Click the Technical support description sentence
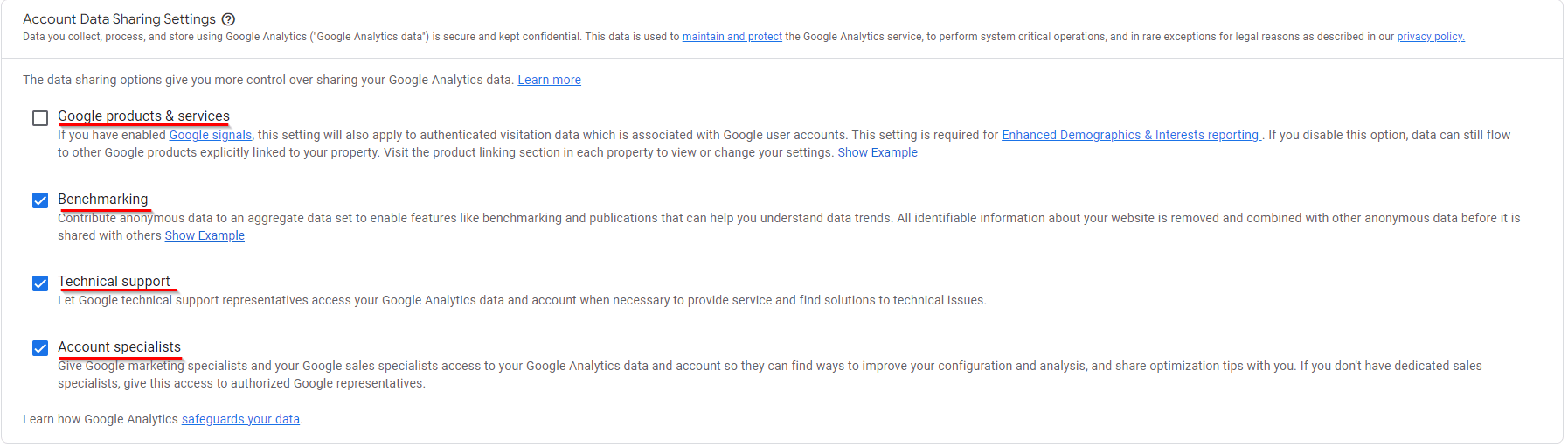 pyautogui.click(x=522, y=300)
